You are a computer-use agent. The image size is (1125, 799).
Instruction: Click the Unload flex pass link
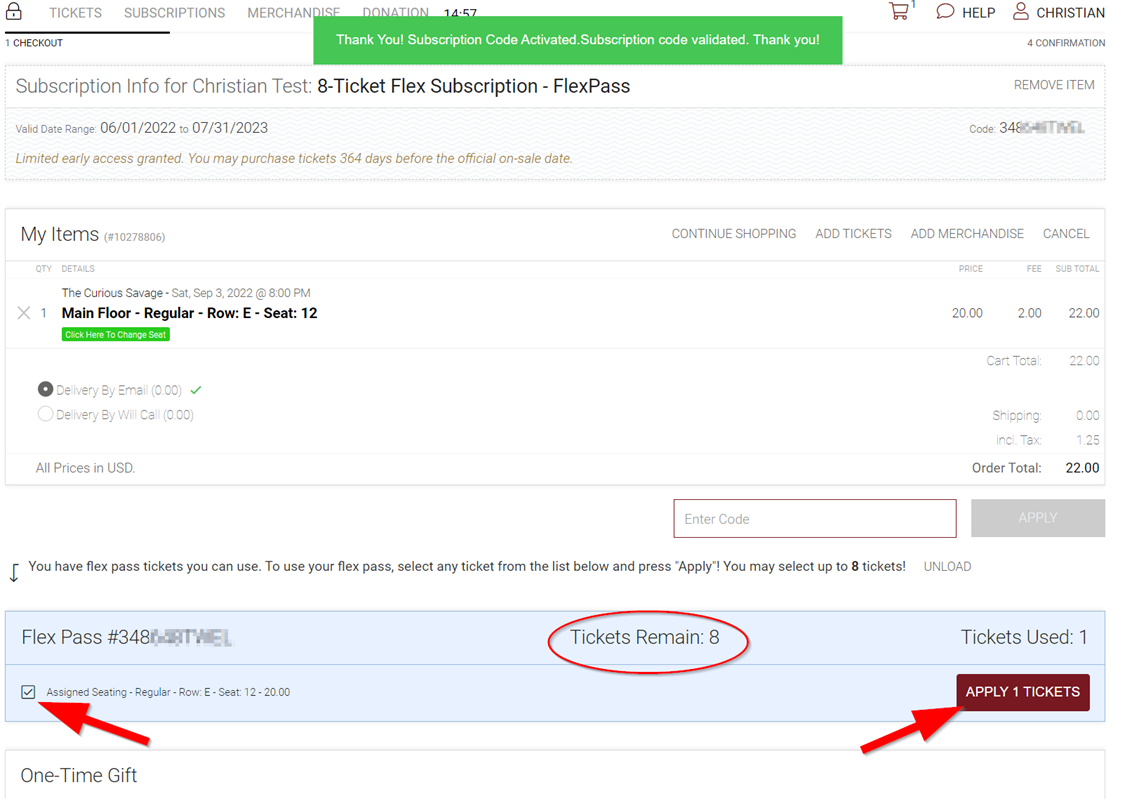pos(947,567)
